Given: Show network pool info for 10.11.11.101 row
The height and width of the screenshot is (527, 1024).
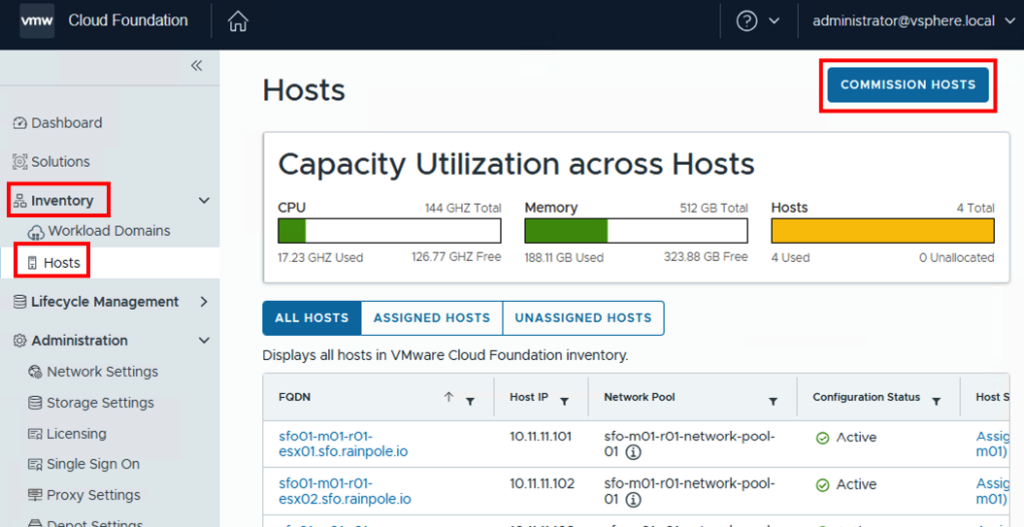Looking at the screenshot, I should [x=633, y=452].
